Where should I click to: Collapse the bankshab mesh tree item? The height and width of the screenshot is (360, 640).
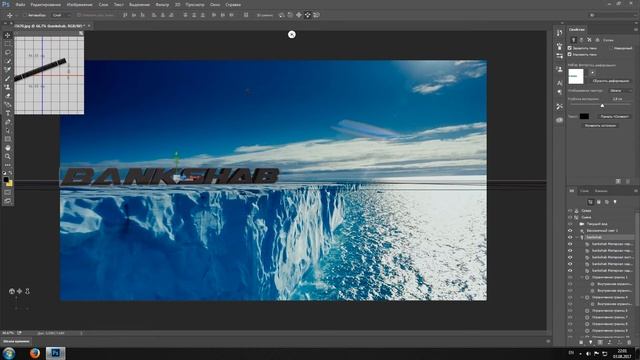pyautogui.click(x=577, y=237)
